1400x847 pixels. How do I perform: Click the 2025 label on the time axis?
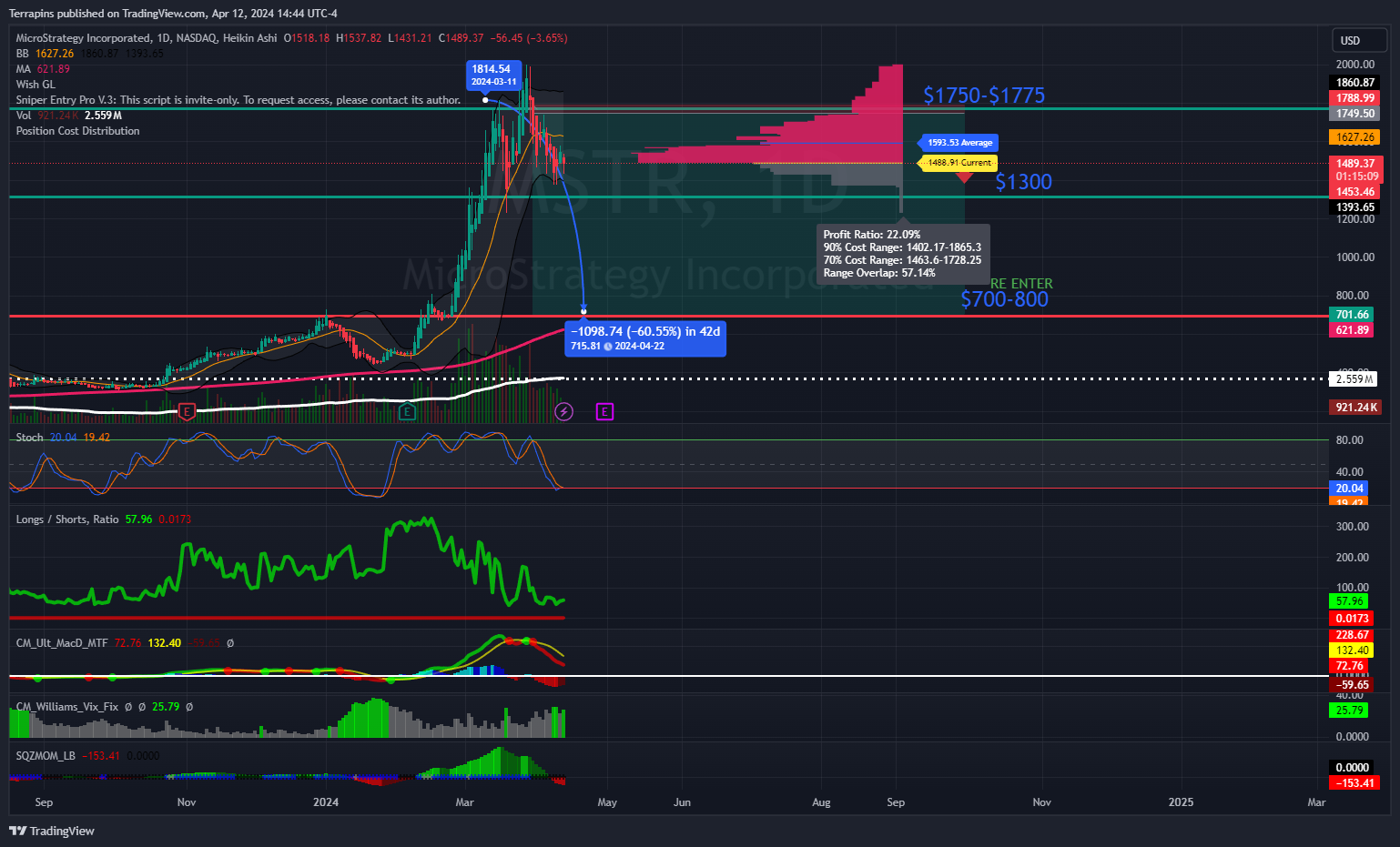tap(1181, 802)
